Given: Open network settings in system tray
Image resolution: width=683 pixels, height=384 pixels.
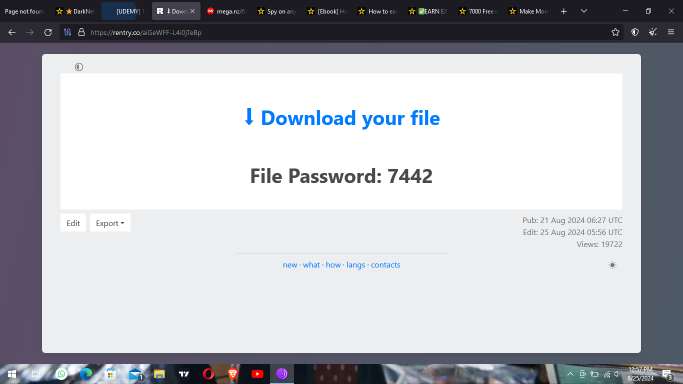Looking at the screenshot, I should (607, 374).
